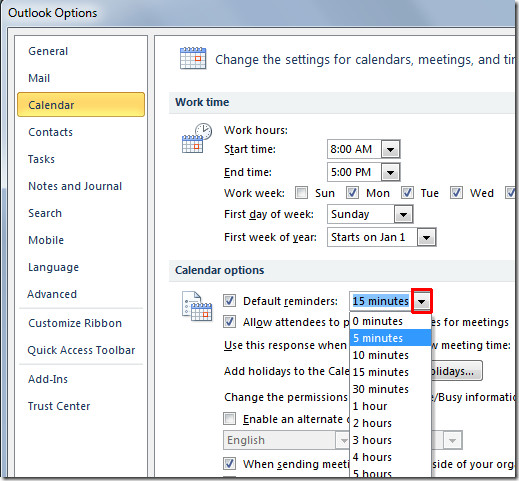This screenshot has width=519, height=481.
Task: Open the Add-Ins category
Action: click(x=48, y=379)
